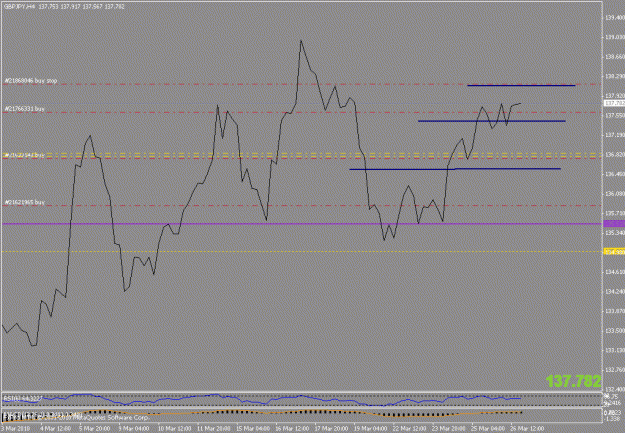Screen dimensions: 625x433
Task: Select the top dark blue horizontal line
Action: click(x=521, y=85)
